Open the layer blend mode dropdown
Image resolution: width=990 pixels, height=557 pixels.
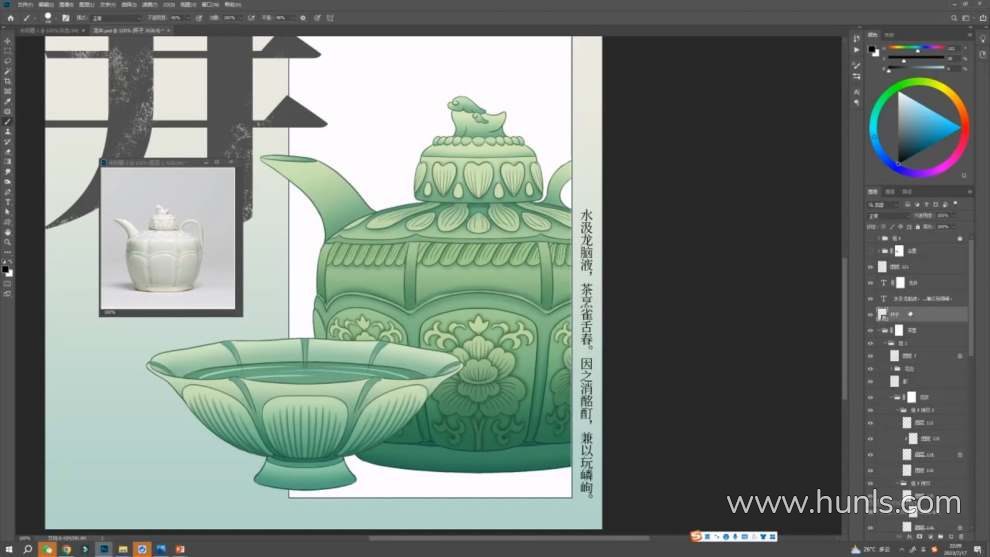point(888,216)
